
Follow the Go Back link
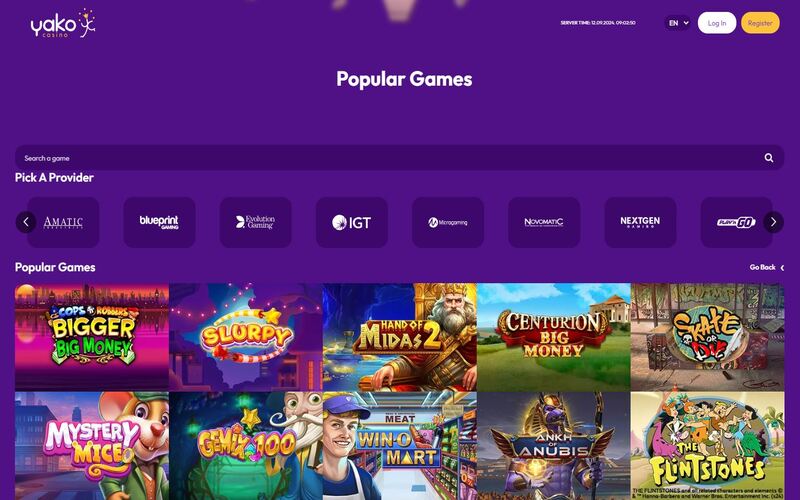[766, 267]
